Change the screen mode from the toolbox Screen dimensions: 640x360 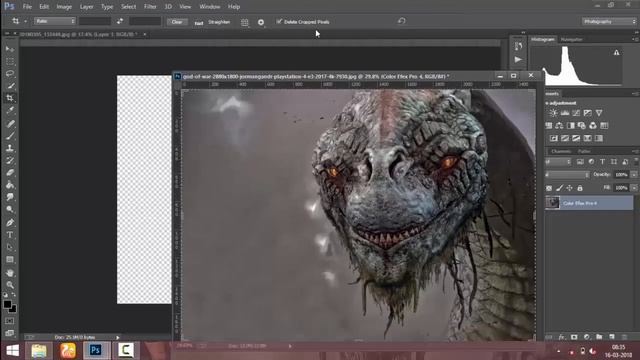click(10, 333)
